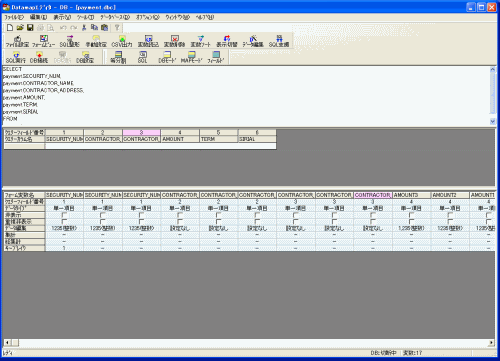
Task: Toggle 非表示 checkbox in first SECURITY_NUM column
Action: (64, 215)
